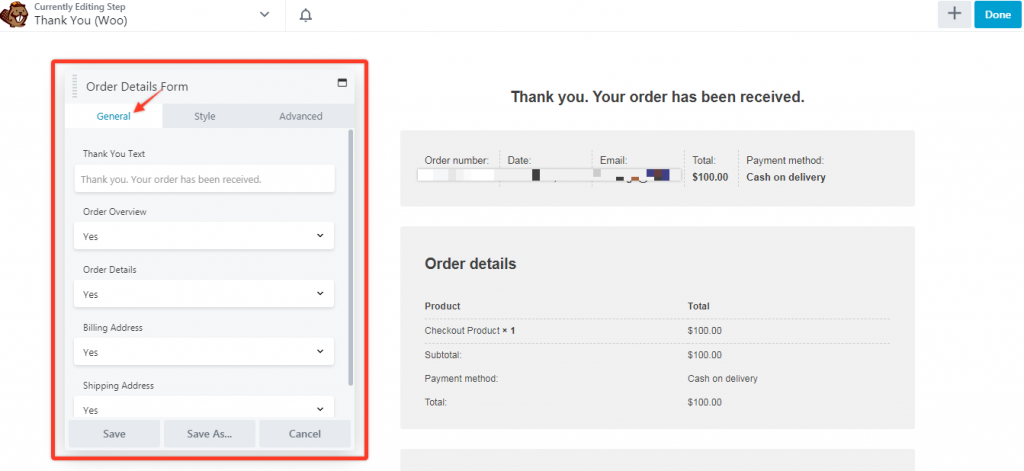Click the Beaver Builder logo icon

(15, 16)
